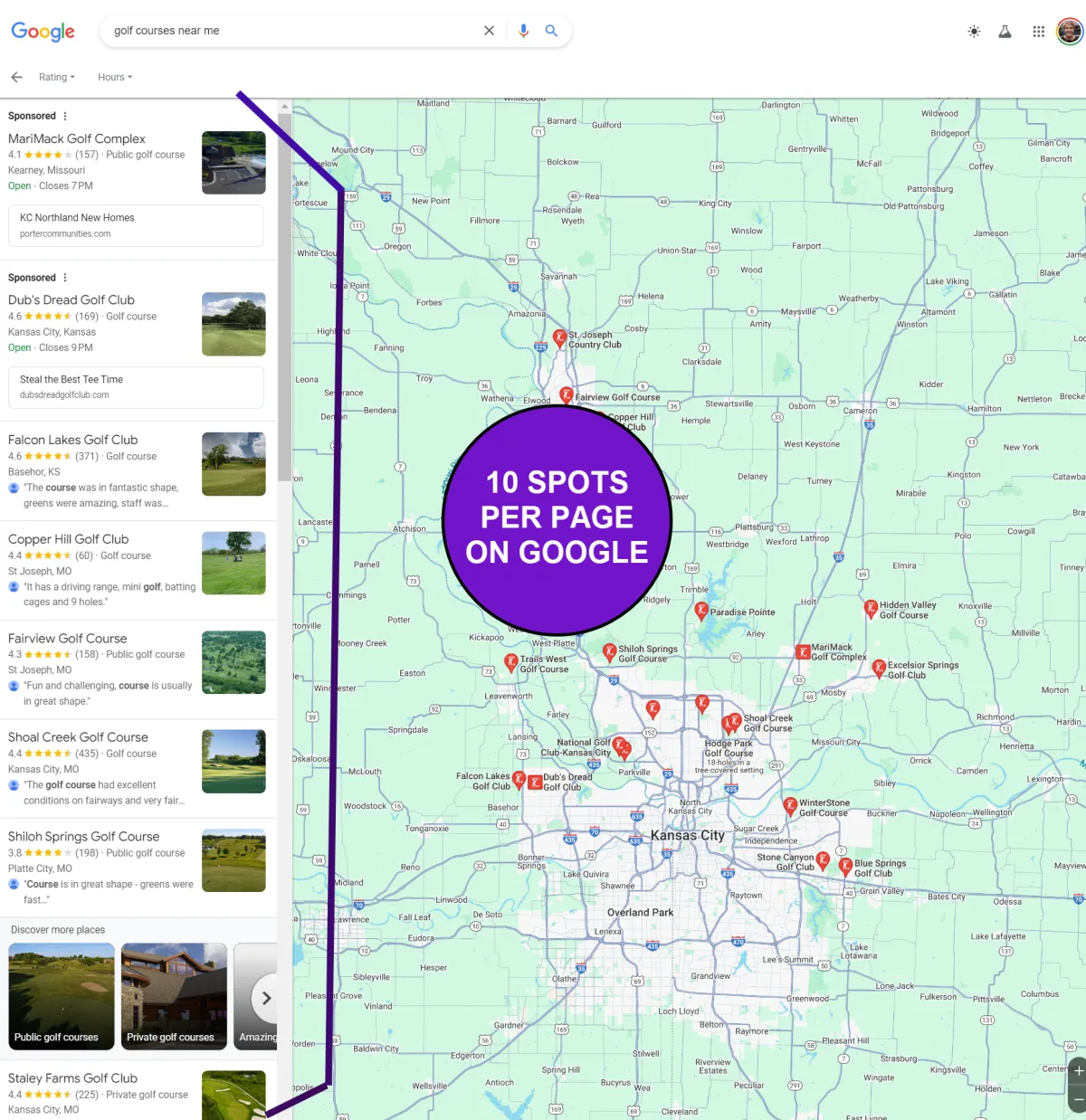Click Falcon Lakes Golf Club pin

519,779
